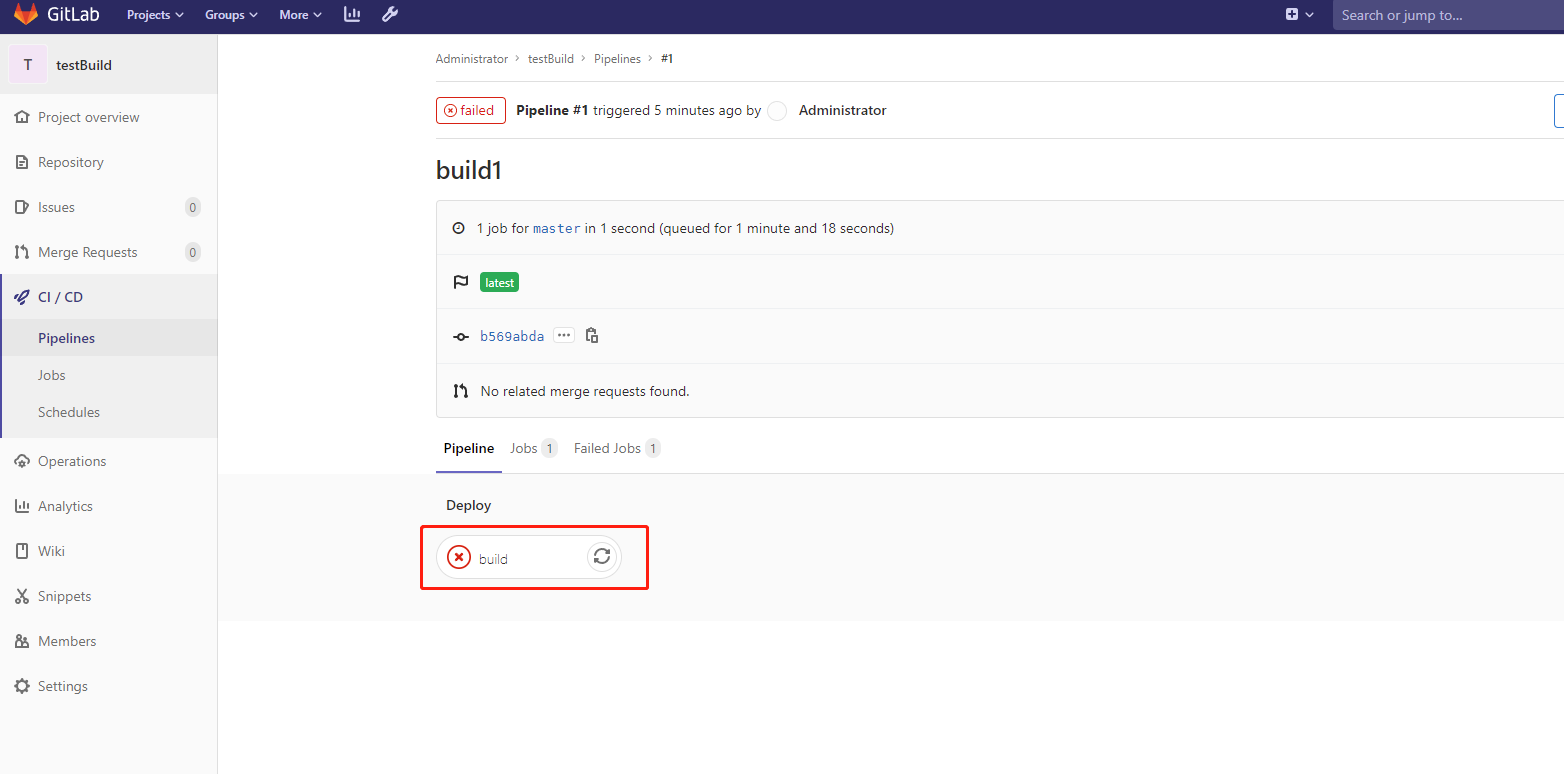Open the Admin Area wrench icon
The height and width of the screenshot is (774, 1564).
389,15
